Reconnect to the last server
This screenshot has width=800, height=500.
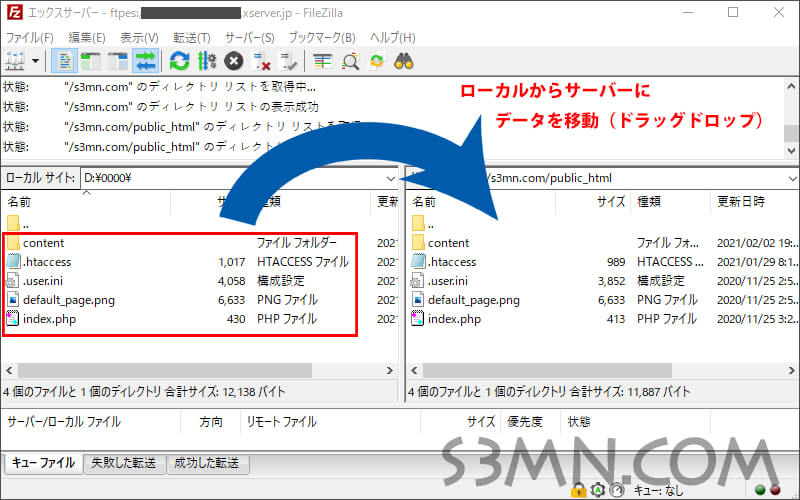tap(288, 61)
